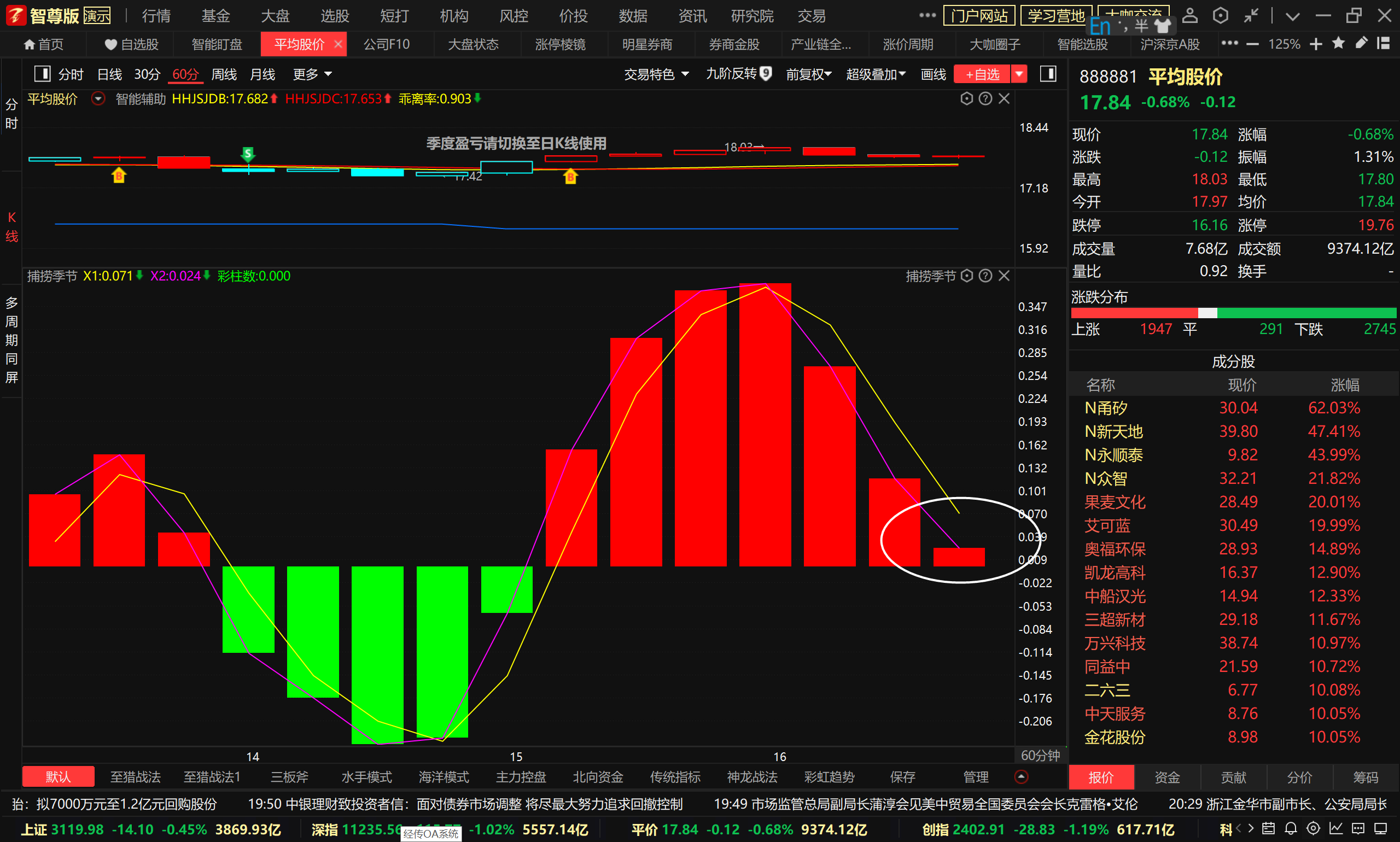Go to next index with right arrow
The width and height of the screenshot is (1400, 842).
point(1250,829)
